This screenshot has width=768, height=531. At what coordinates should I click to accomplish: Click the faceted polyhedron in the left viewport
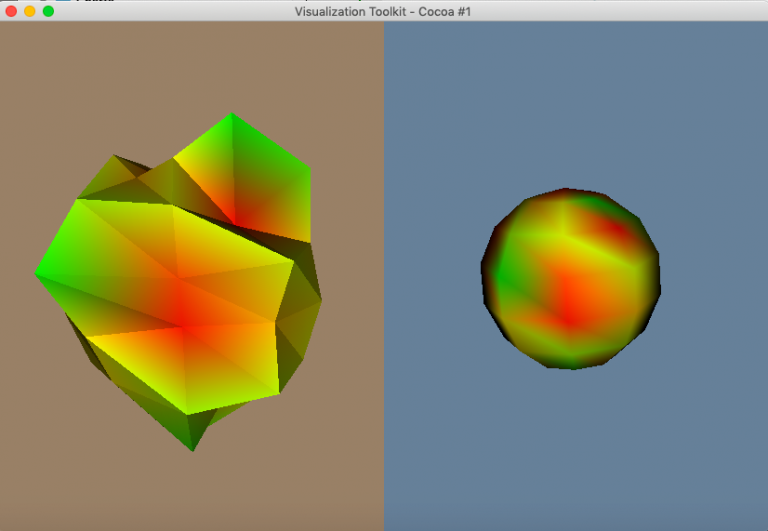coord(179,282)
